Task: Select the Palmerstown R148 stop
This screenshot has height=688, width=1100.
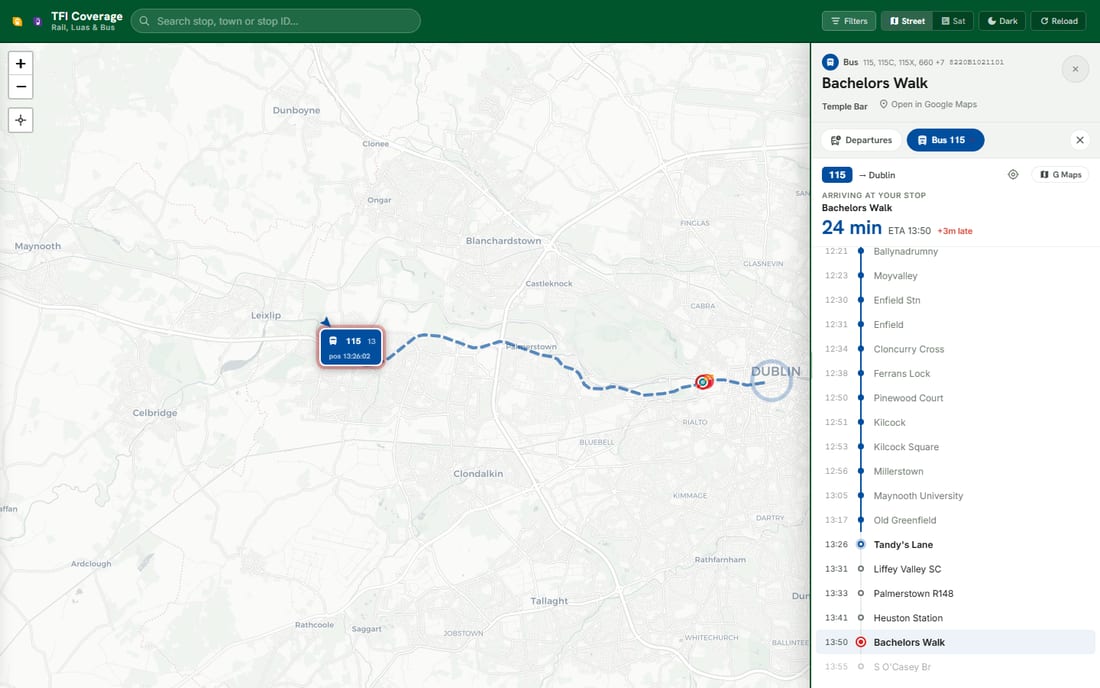Action: (955, 593)
